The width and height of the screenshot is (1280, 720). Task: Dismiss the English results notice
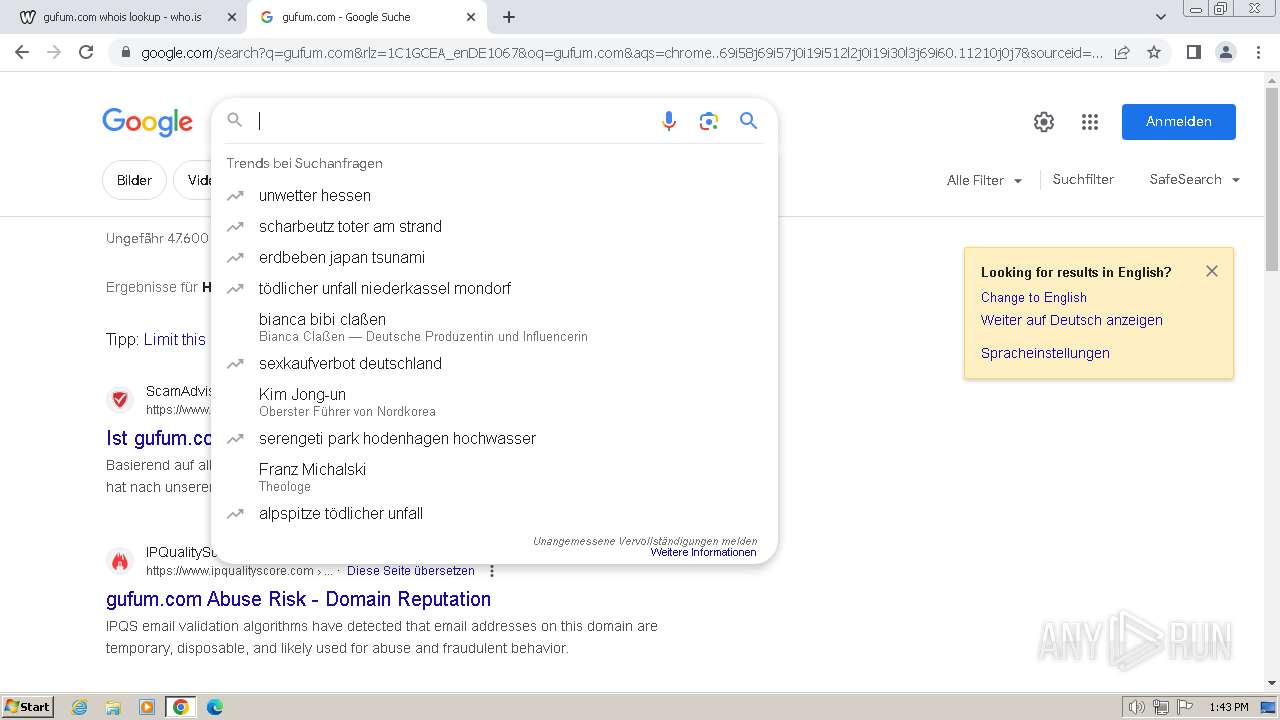(1212, 271)
